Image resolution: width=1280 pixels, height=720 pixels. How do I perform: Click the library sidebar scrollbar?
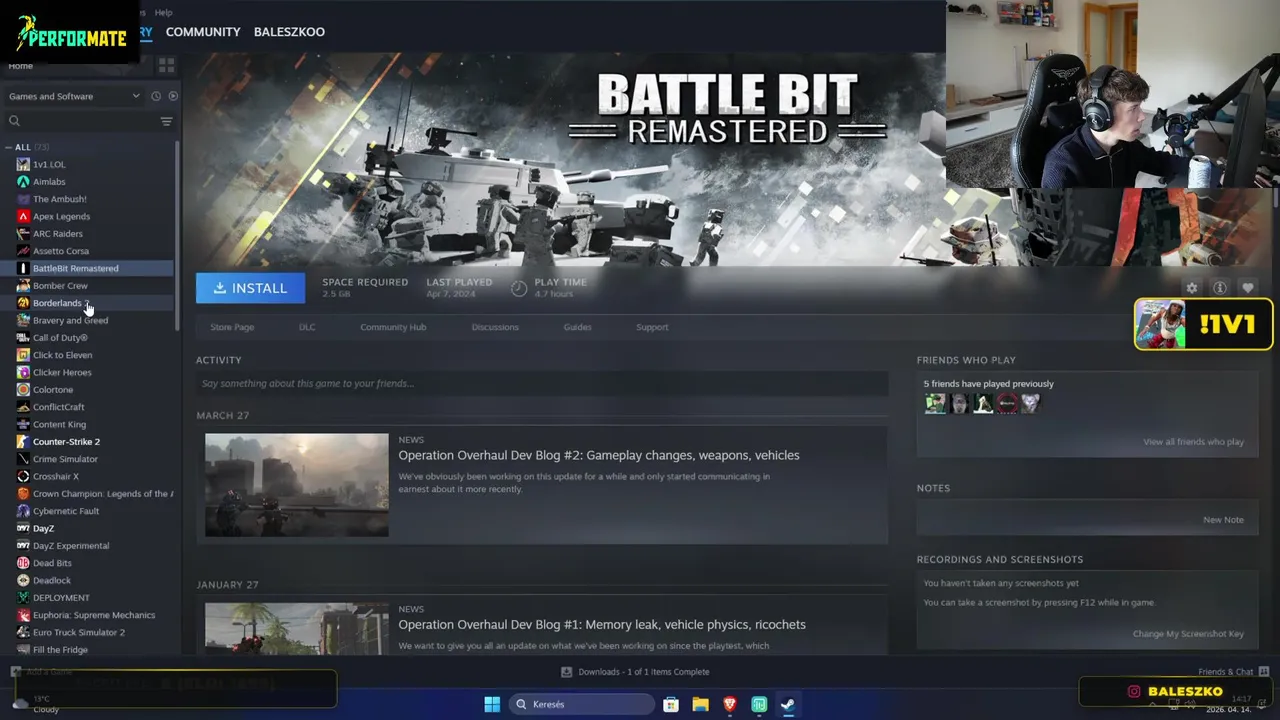pyautogui.click(x=178, y=237)
